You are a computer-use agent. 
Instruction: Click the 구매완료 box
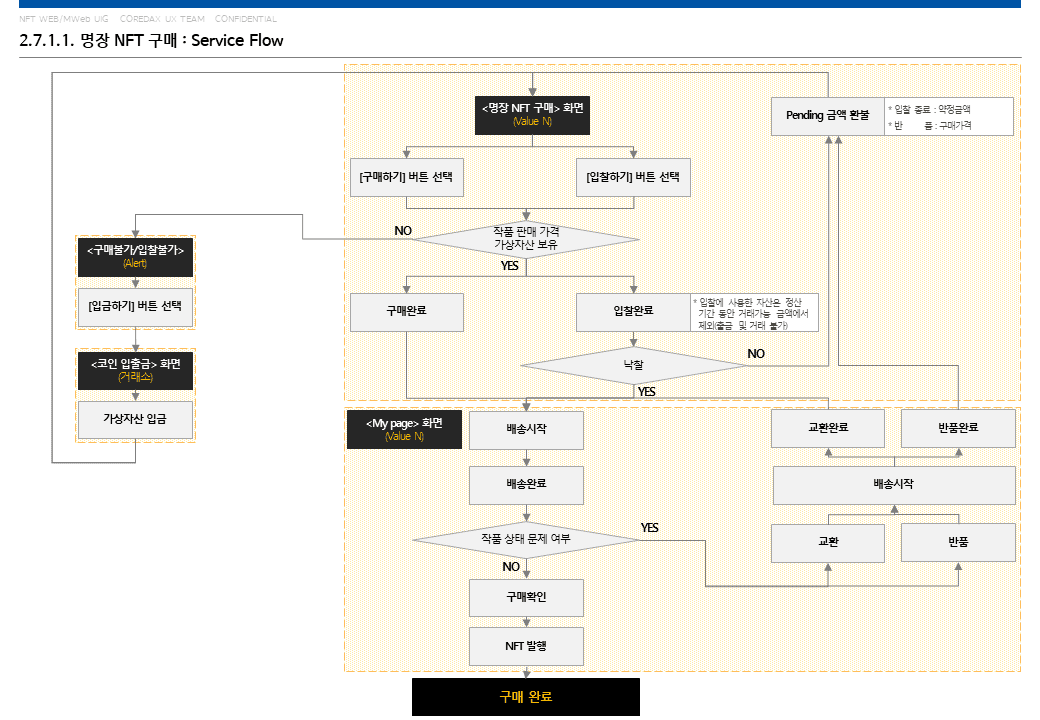[407, 312]
